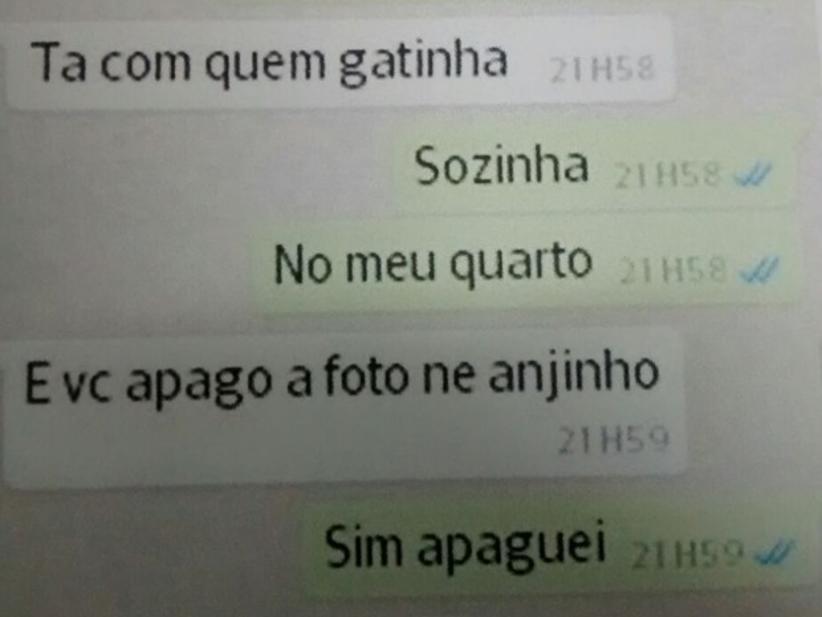Click the word anjinho in received message
This screenshot has height=617, width=822.
pyautogui.click(x=573, y=375)
